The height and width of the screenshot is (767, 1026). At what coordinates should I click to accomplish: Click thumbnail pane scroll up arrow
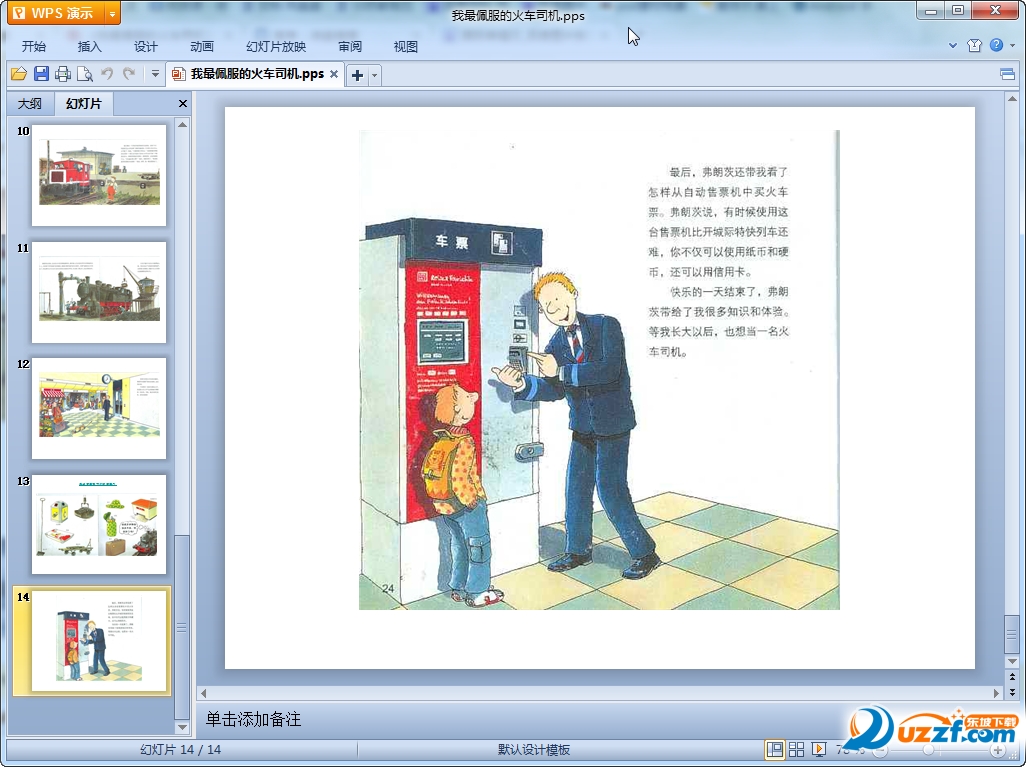[183, 124]
